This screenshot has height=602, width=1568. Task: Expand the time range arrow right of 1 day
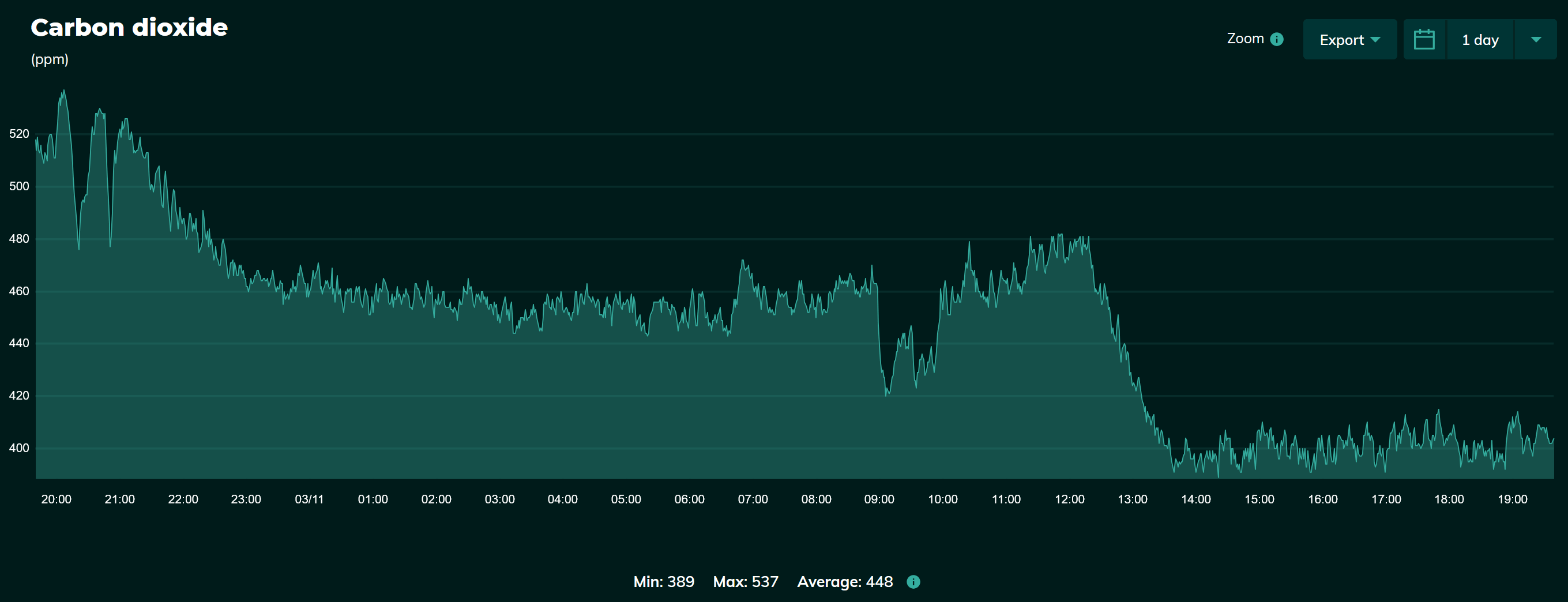(1536, 40)
